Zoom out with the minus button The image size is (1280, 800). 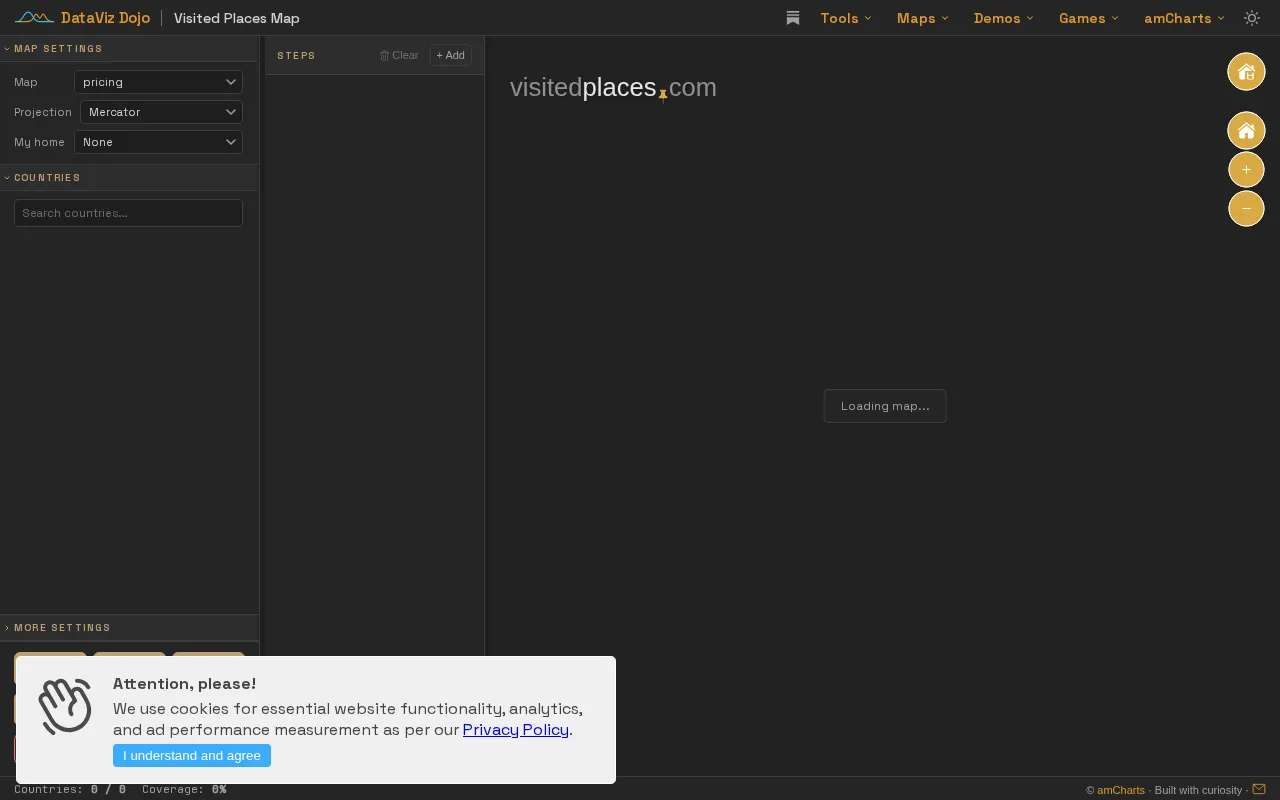click(1246, 208)
